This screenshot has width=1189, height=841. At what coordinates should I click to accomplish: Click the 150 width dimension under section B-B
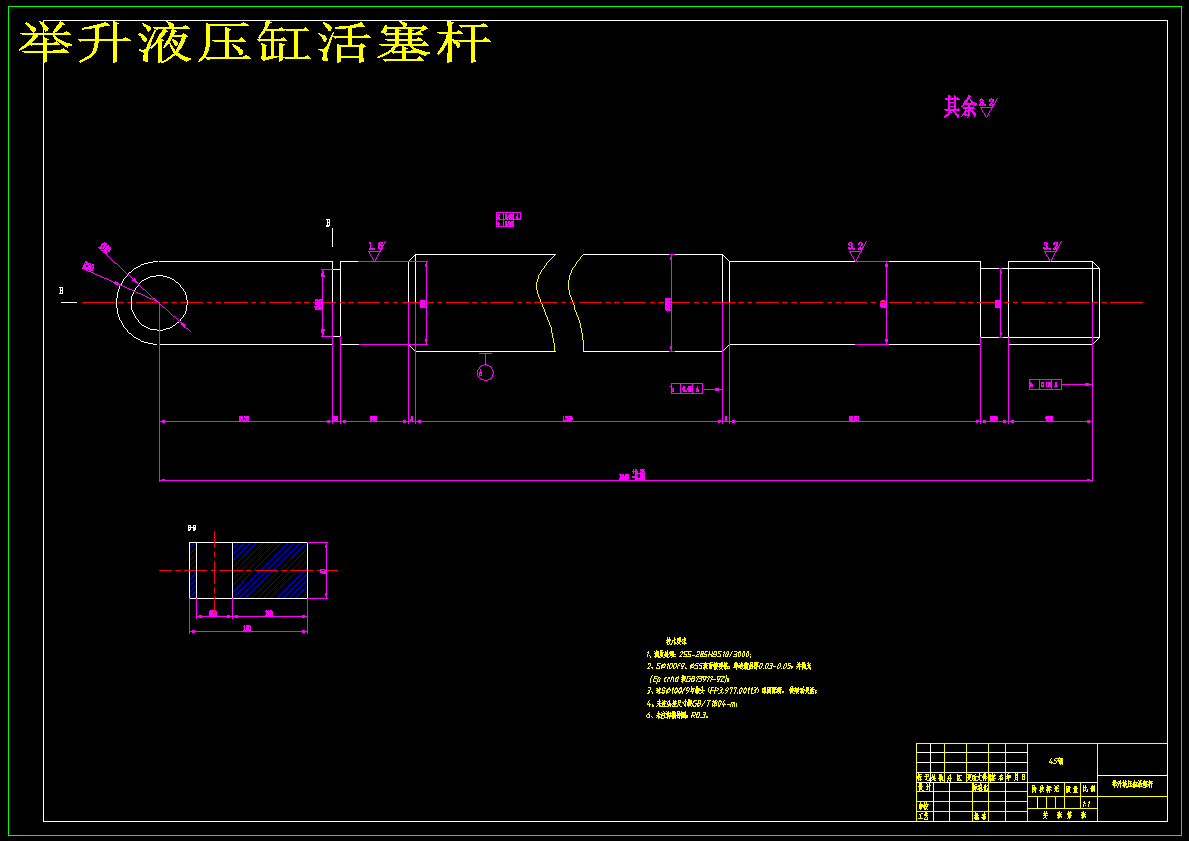(247, 629)
